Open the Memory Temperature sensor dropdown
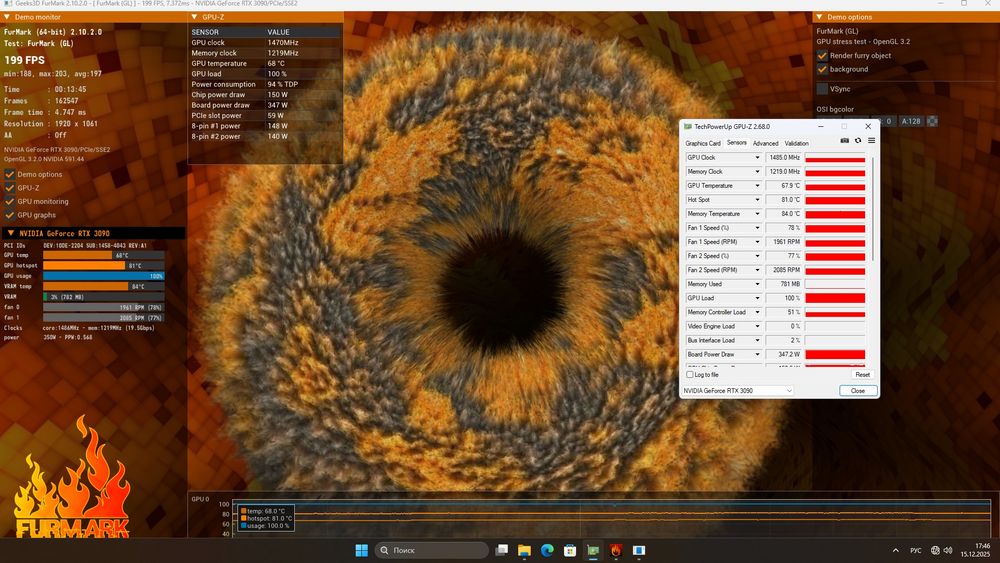 pyautogui.click(x=757, y=214)
